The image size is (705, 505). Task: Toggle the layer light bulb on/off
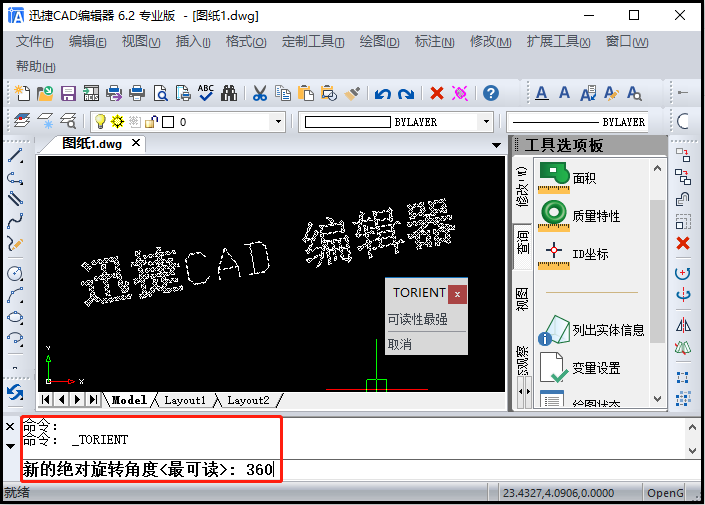[100, 122]
